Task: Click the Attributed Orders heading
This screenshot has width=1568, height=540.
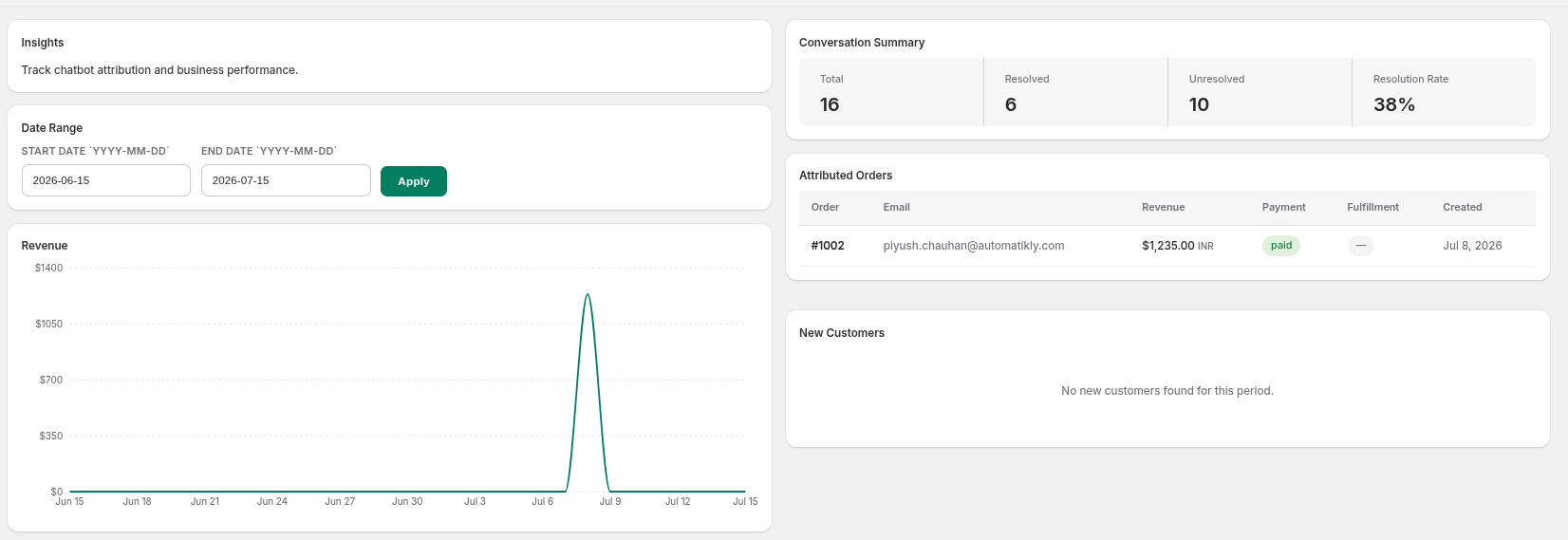Action: [x=846, y=176]
